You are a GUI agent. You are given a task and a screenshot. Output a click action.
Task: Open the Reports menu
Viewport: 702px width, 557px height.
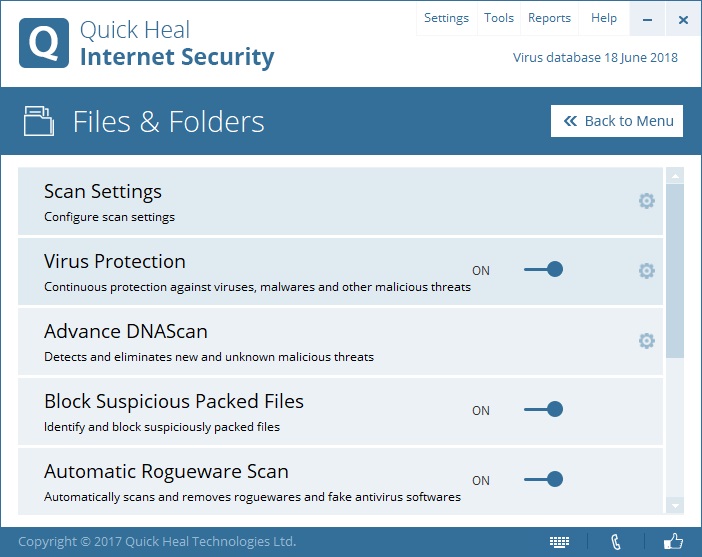click(x=549, y=18)
